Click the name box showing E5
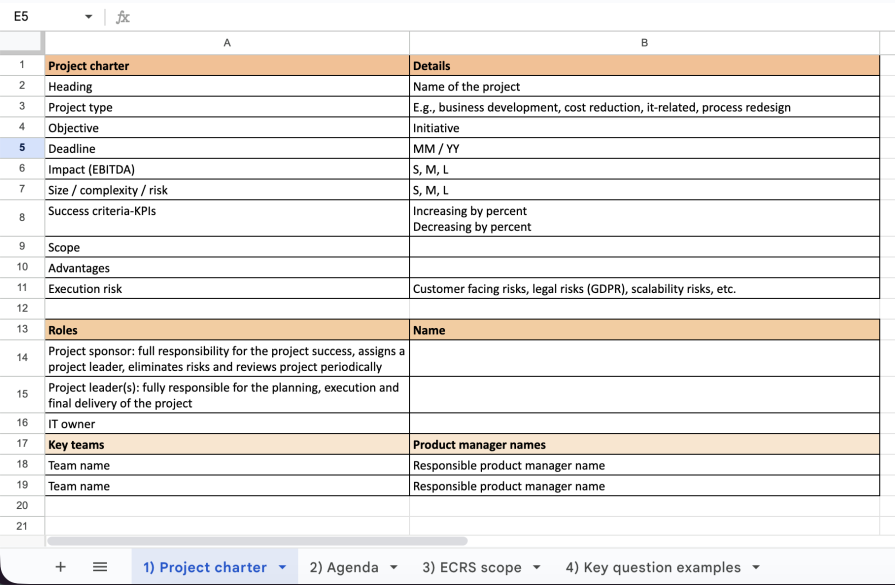Screen dimensions: 895x585 40,17
